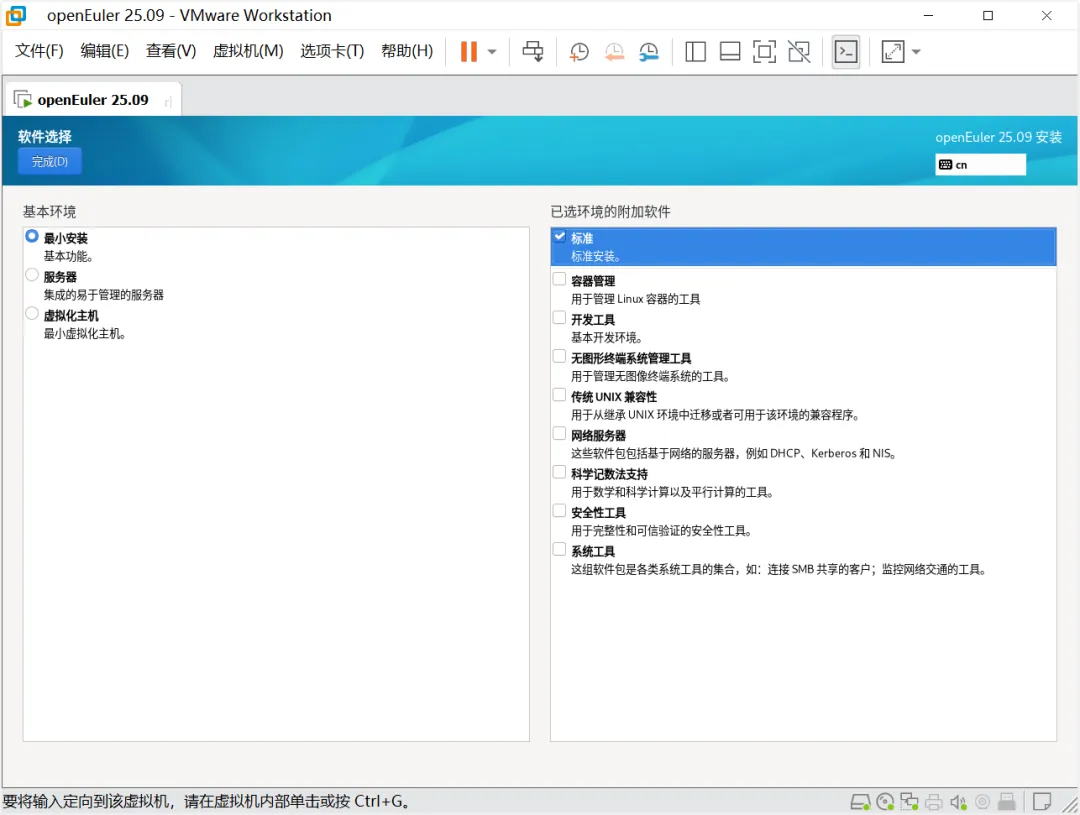1080x815 pixels.
Task: Check the 网络服务器 checkbox
Action: pos(559,433)
